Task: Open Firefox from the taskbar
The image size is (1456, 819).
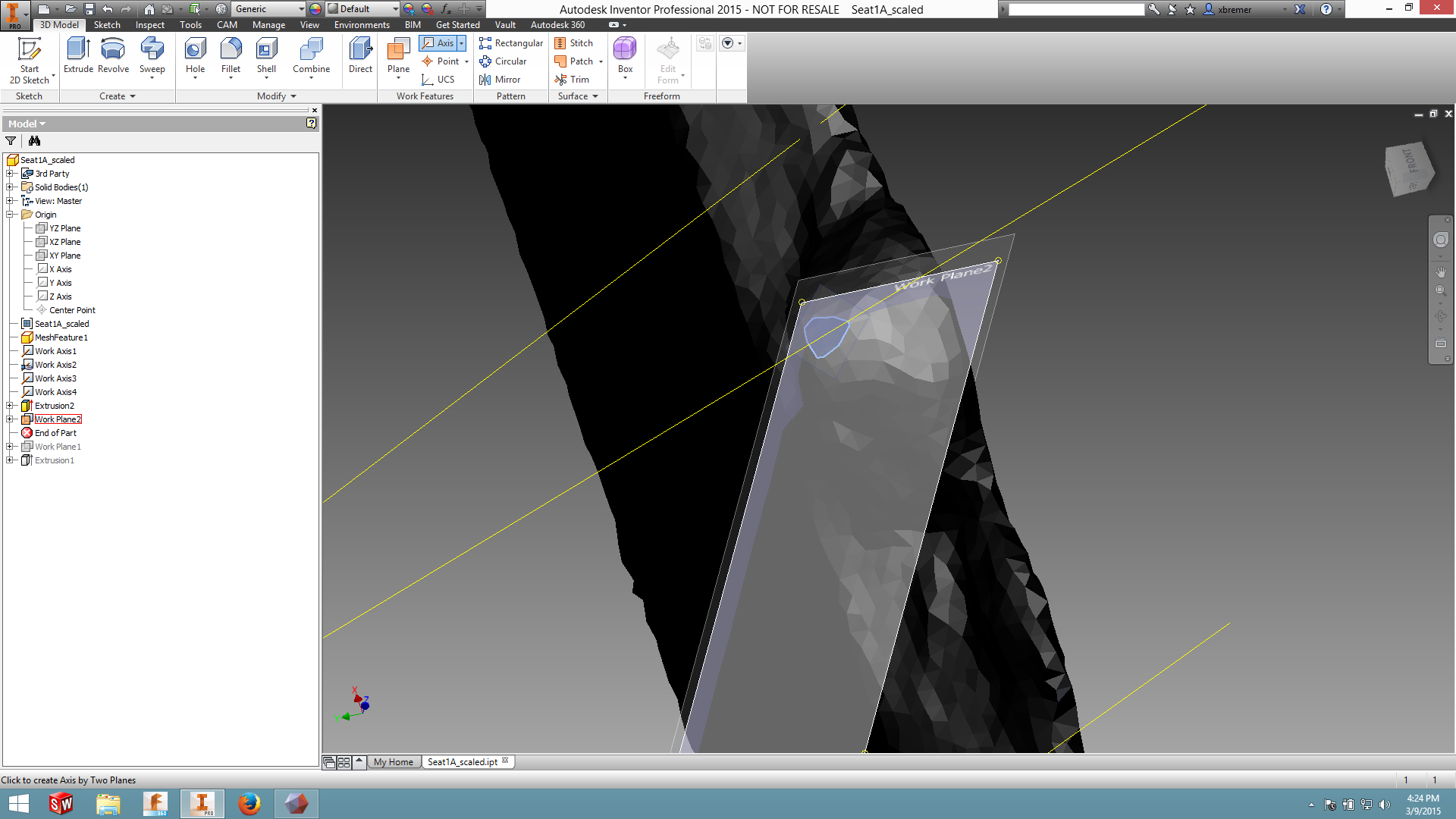Action: click(249, 803)
